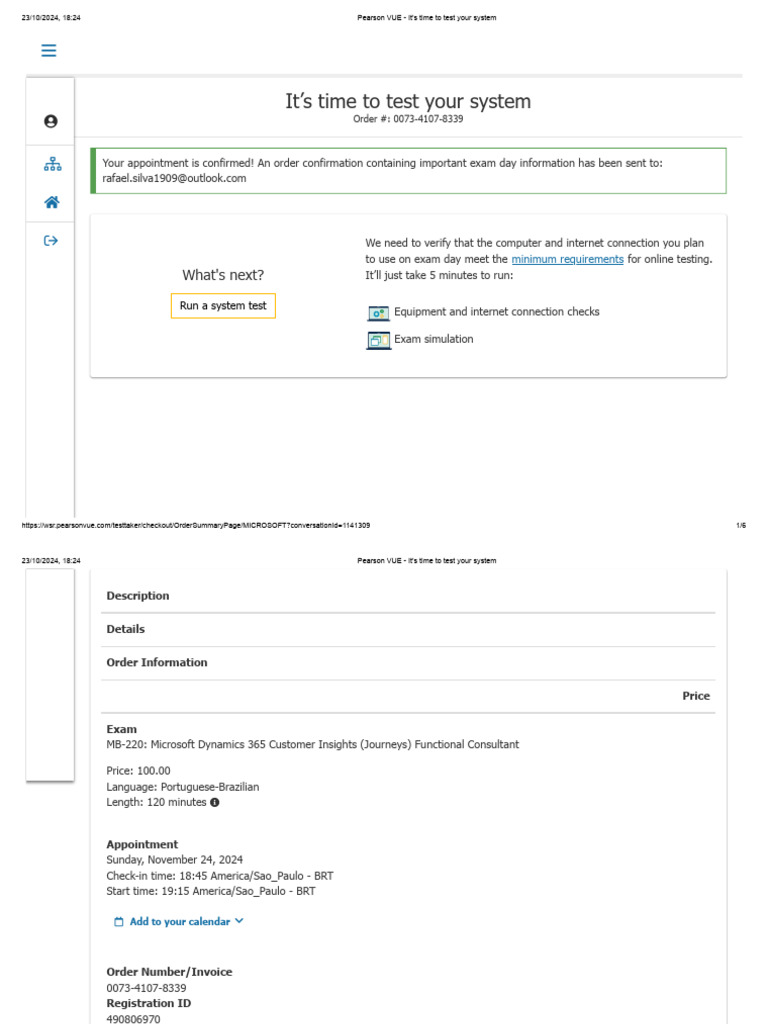This screenshot has height=1024, width=768.
Task: Click the equipment and internet checks icon
Action: pos(378,313)
